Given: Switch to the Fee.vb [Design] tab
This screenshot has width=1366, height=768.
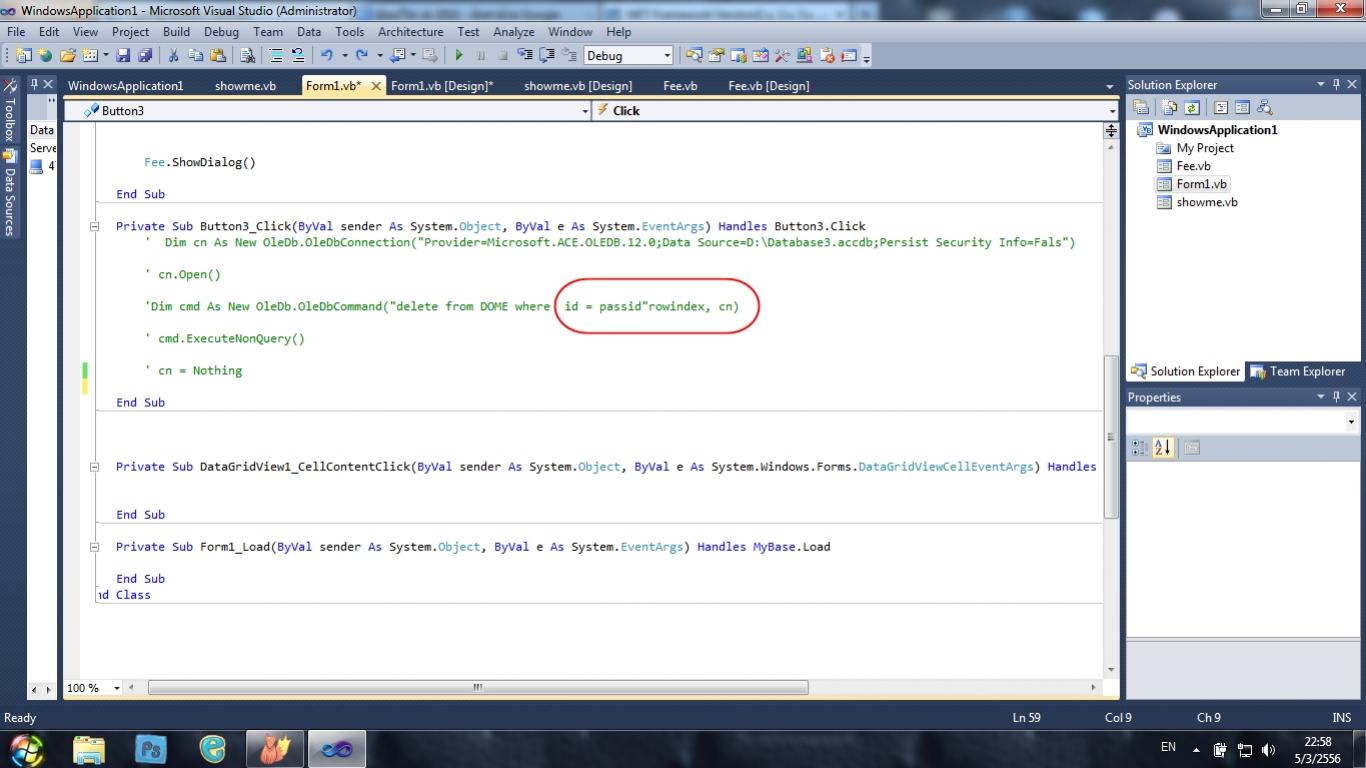Looking at the screenshot, I should (x=769, y=86).
